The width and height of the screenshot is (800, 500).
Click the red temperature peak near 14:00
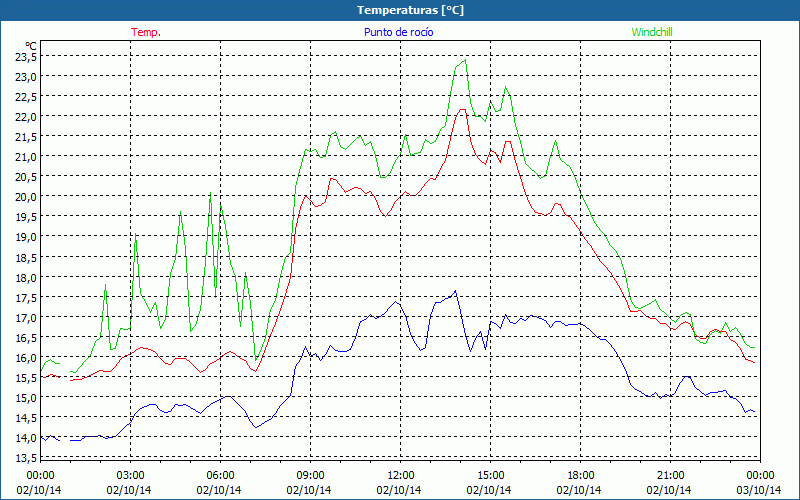463,109
